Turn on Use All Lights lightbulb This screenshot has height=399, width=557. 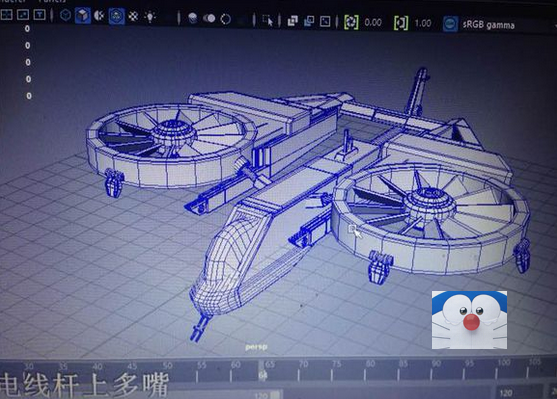(x=150, y=17)
